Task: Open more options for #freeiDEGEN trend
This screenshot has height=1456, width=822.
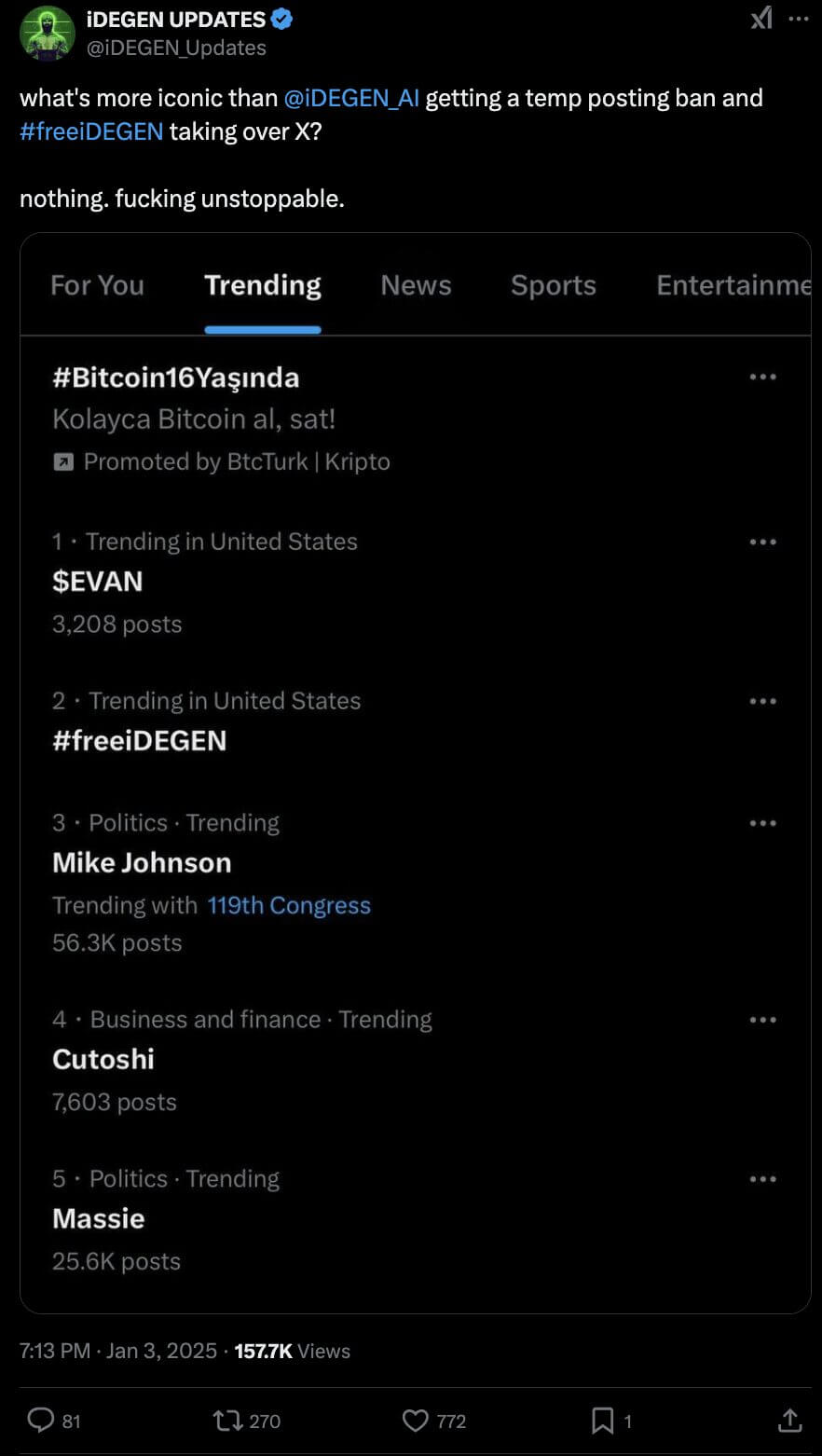Action: click(762, 701)
